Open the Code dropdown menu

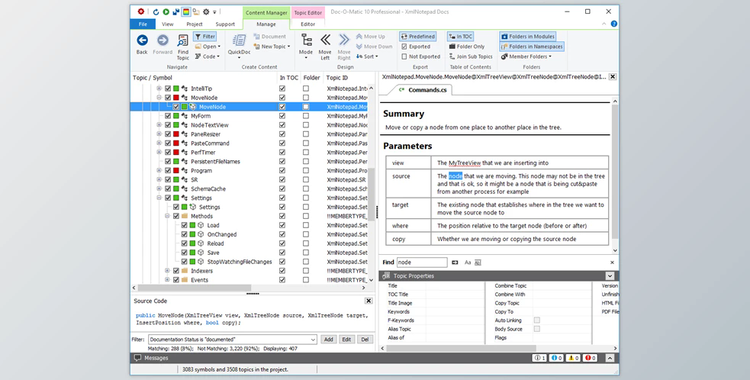208,56
